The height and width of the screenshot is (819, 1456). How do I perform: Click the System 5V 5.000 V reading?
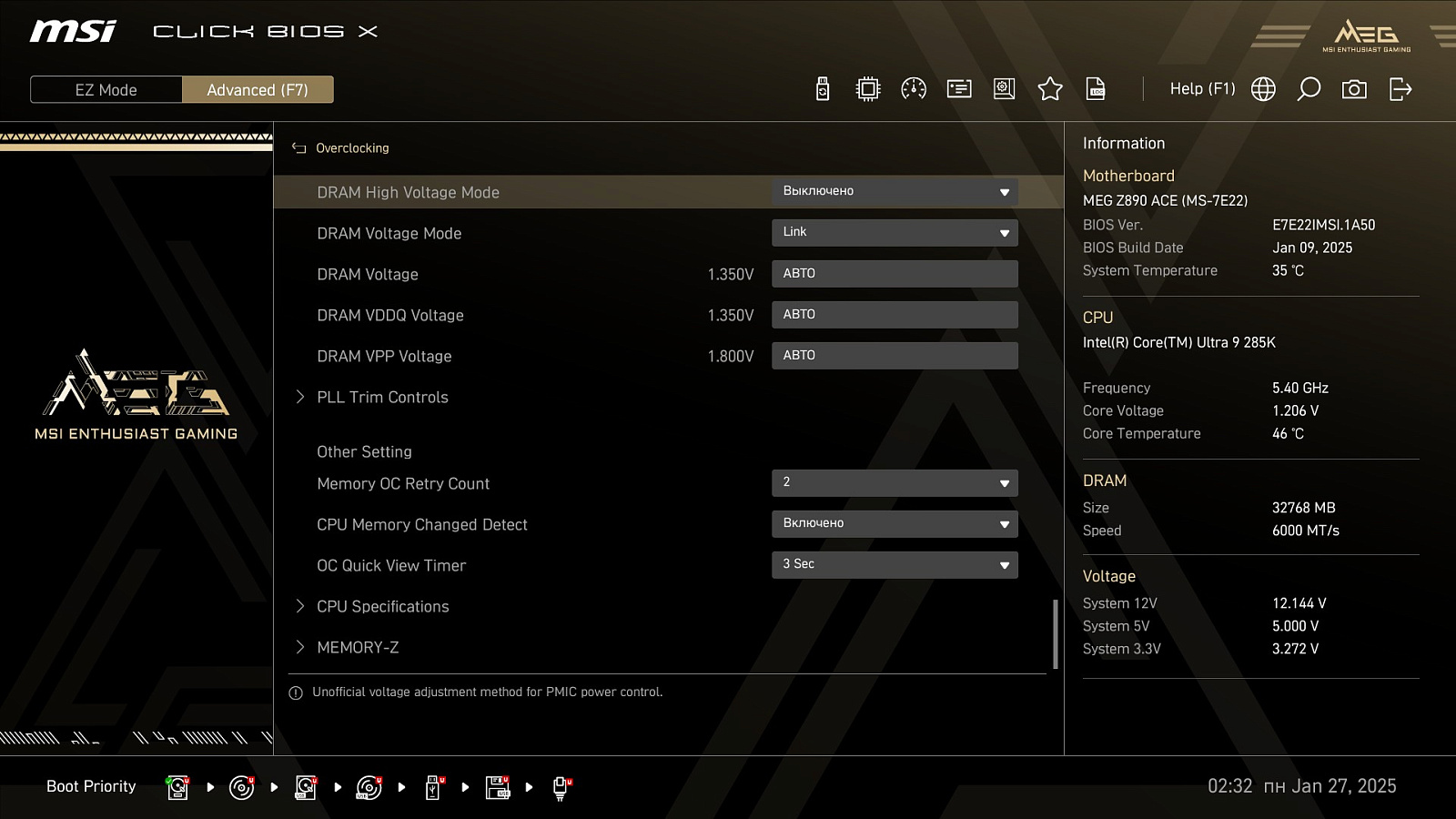[1295, 626]
